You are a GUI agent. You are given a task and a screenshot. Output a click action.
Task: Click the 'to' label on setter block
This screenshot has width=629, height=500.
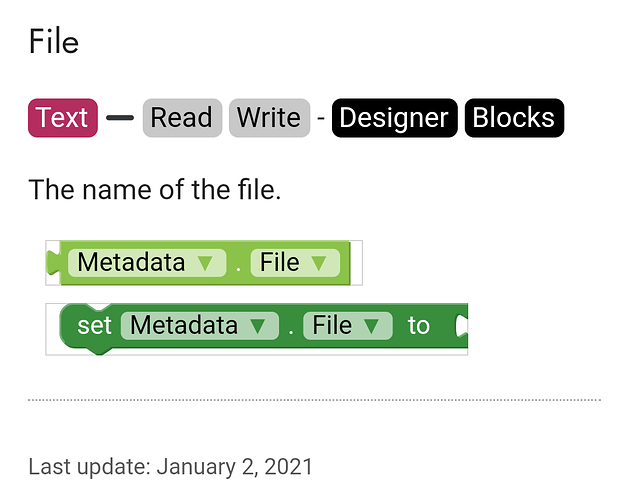(419, 325)
